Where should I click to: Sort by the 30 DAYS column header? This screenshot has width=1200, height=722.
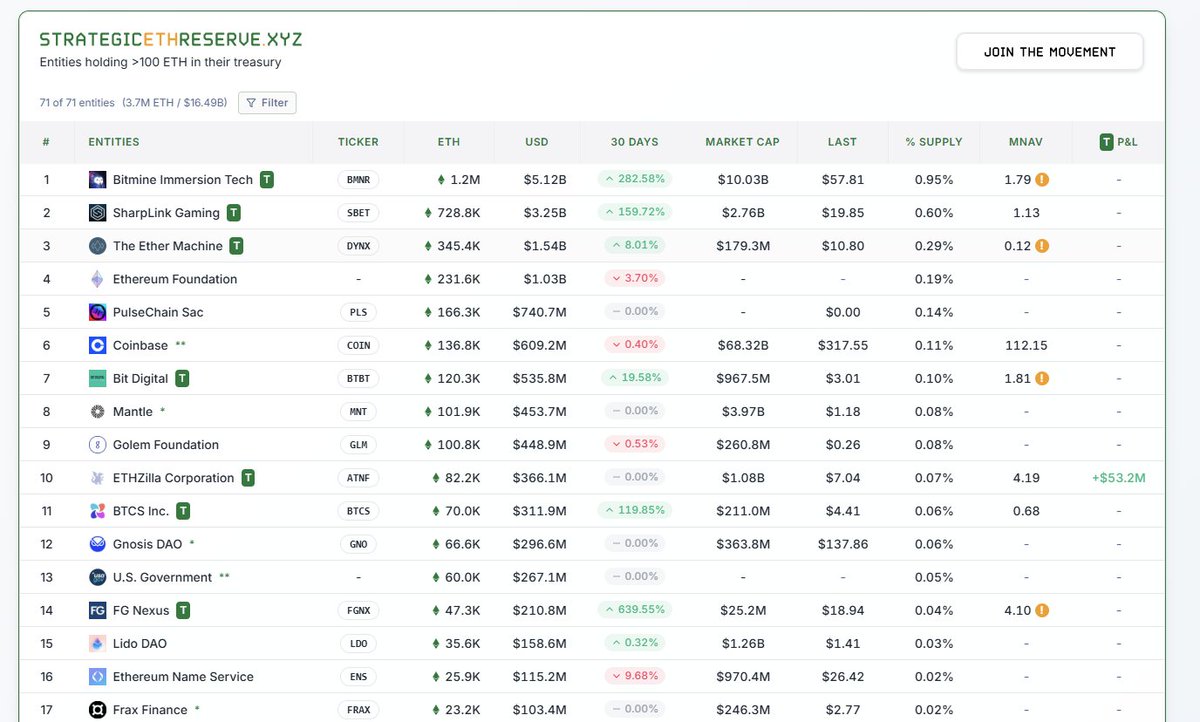tap(634, 142)
